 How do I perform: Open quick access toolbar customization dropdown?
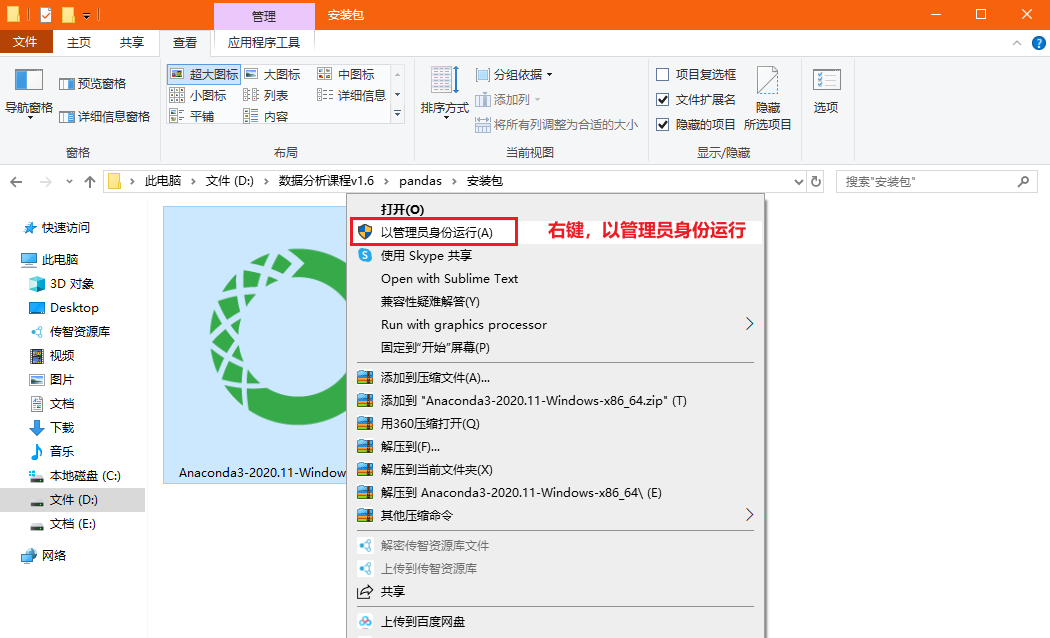86,15
